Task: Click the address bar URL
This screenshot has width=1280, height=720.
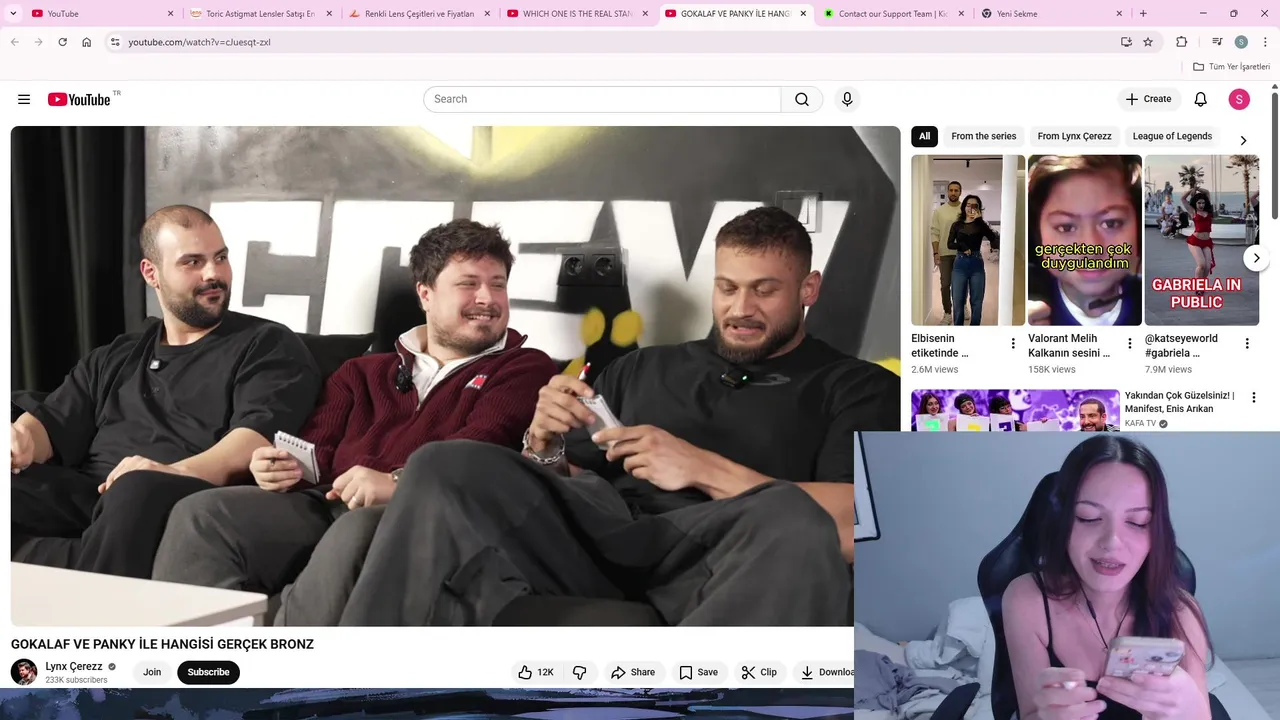Action: (x=199, y=42)
